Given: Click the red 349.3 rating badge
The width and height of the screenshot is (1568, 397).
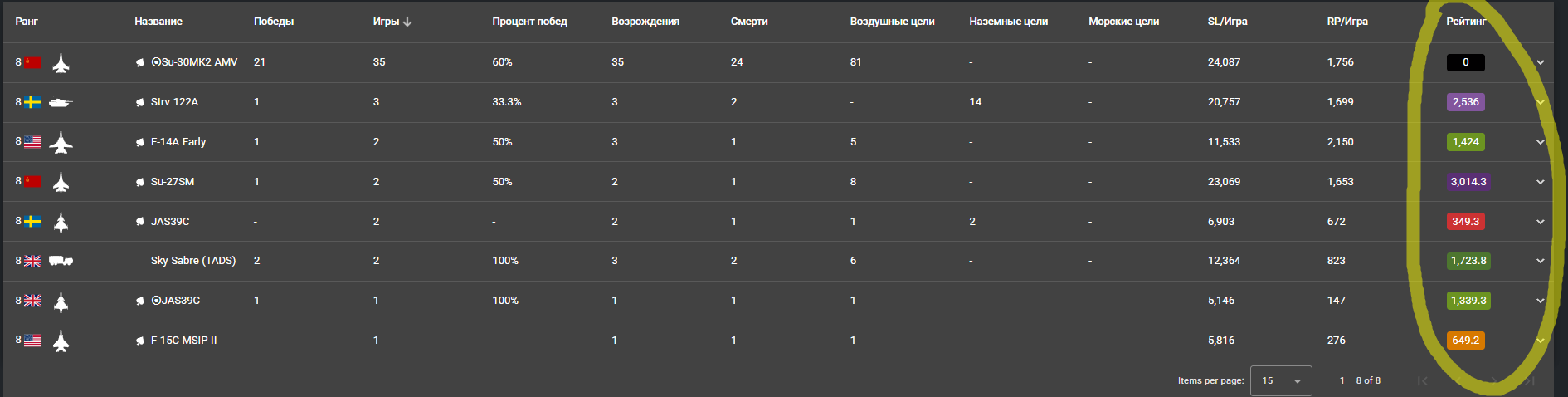Looking at the screenshot, I should (x=1465, y=222).
